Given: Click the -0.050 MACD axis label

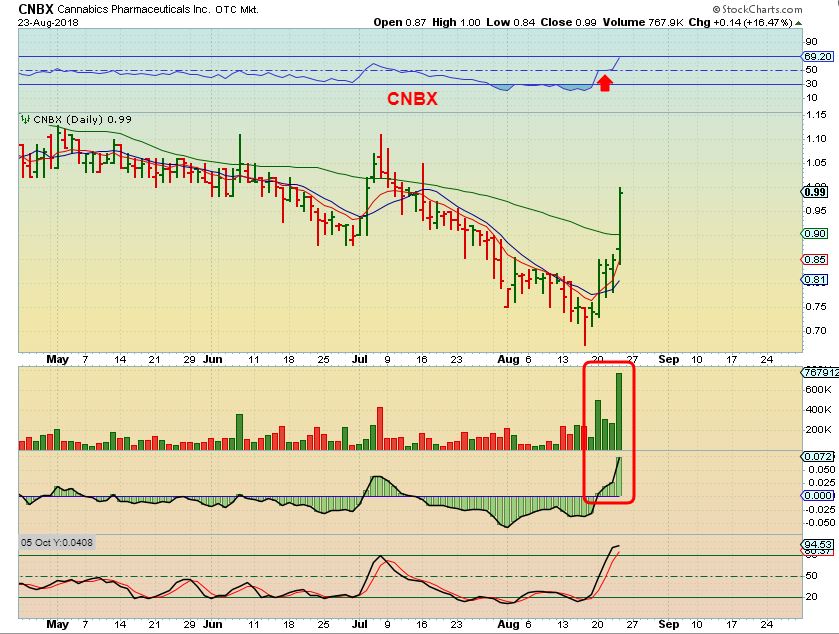Looking at the screenshot, I should (x=820, y=523).
